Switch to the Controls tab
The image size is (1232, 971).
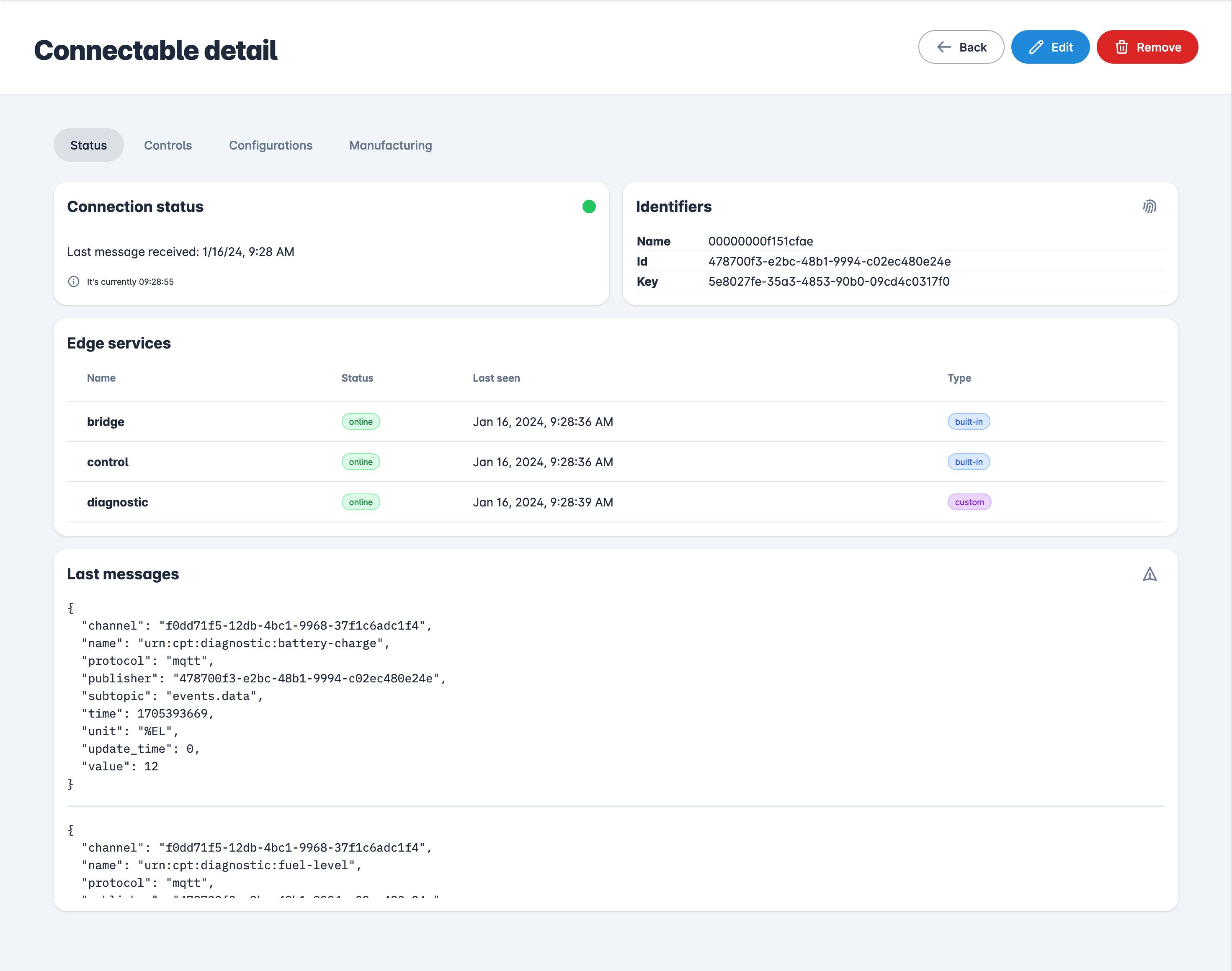click(168, 145)
